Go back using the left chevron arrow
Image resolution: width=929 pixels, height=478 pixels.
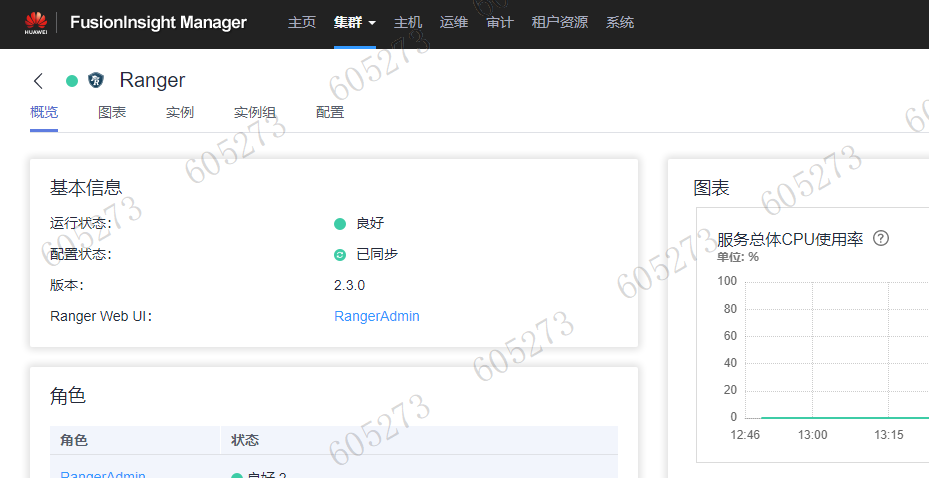(39, 81)
